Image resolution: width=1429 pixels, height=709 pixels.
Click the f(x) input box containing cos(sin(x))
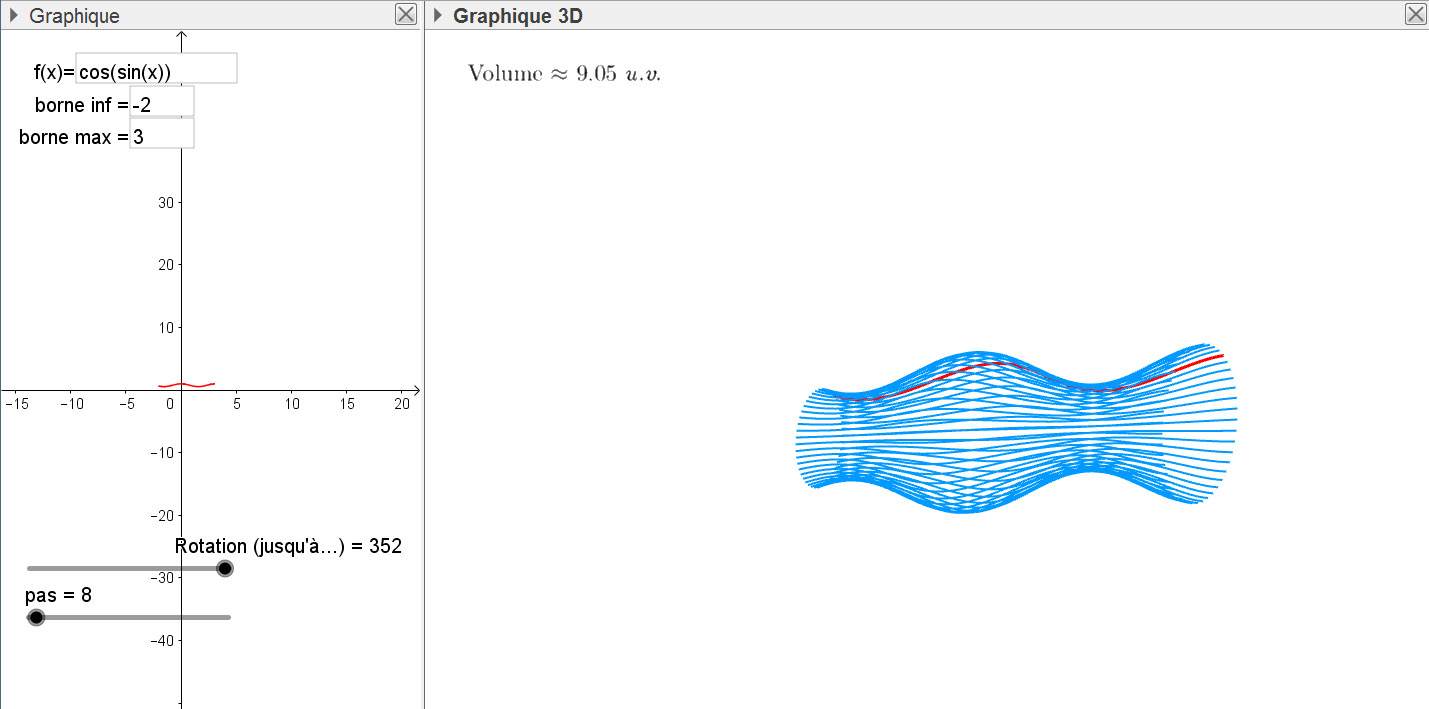(156, 69)
